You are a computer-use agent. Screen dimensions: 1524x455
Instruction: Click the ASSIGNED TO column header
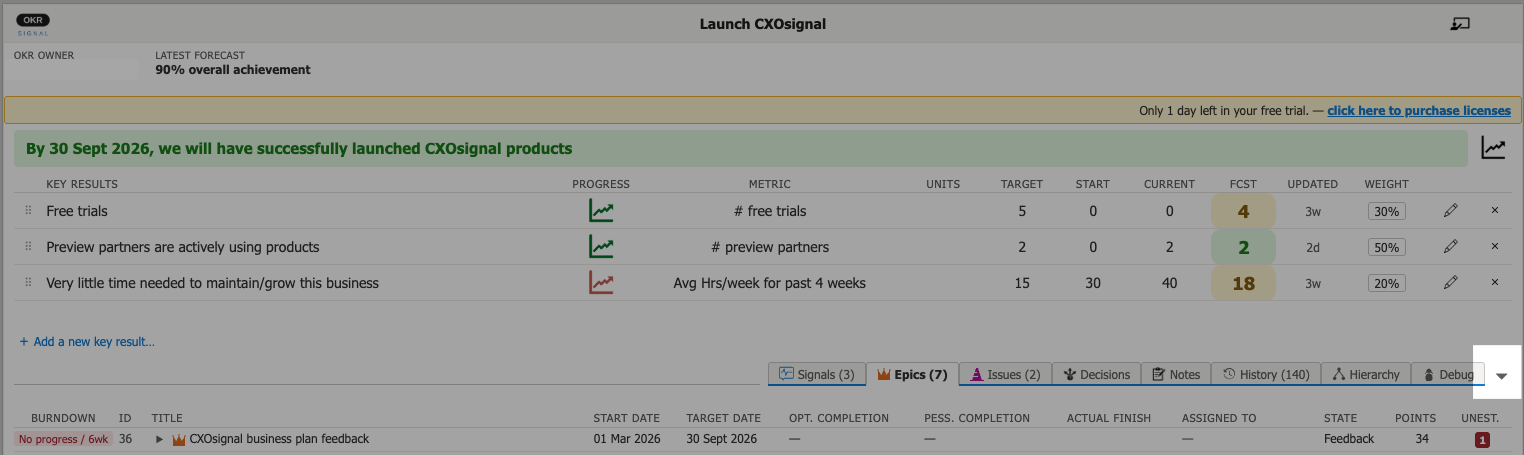[1219, 418]
